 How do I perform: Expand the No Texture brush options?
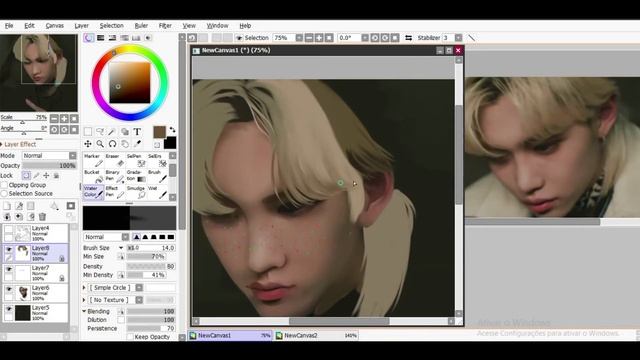pyautogui.click(x=84, y=300)
